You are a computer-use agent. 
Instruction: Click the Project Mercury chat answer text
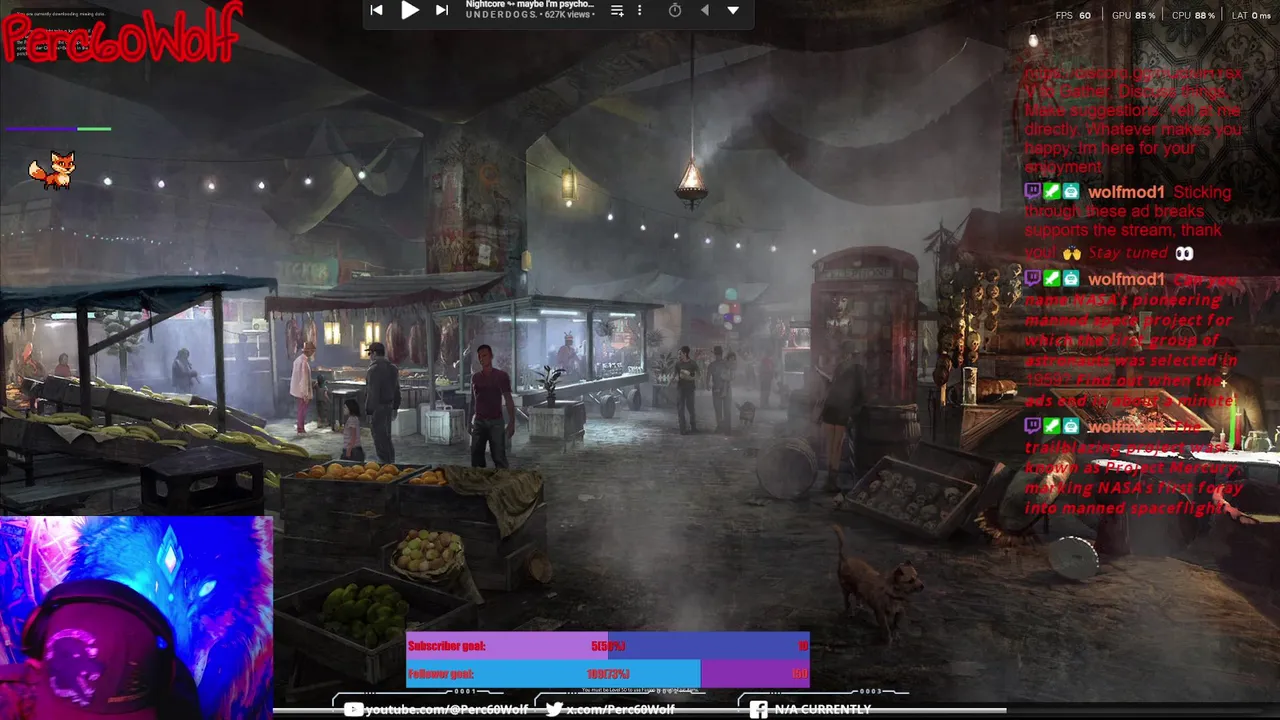(1134, 467)
